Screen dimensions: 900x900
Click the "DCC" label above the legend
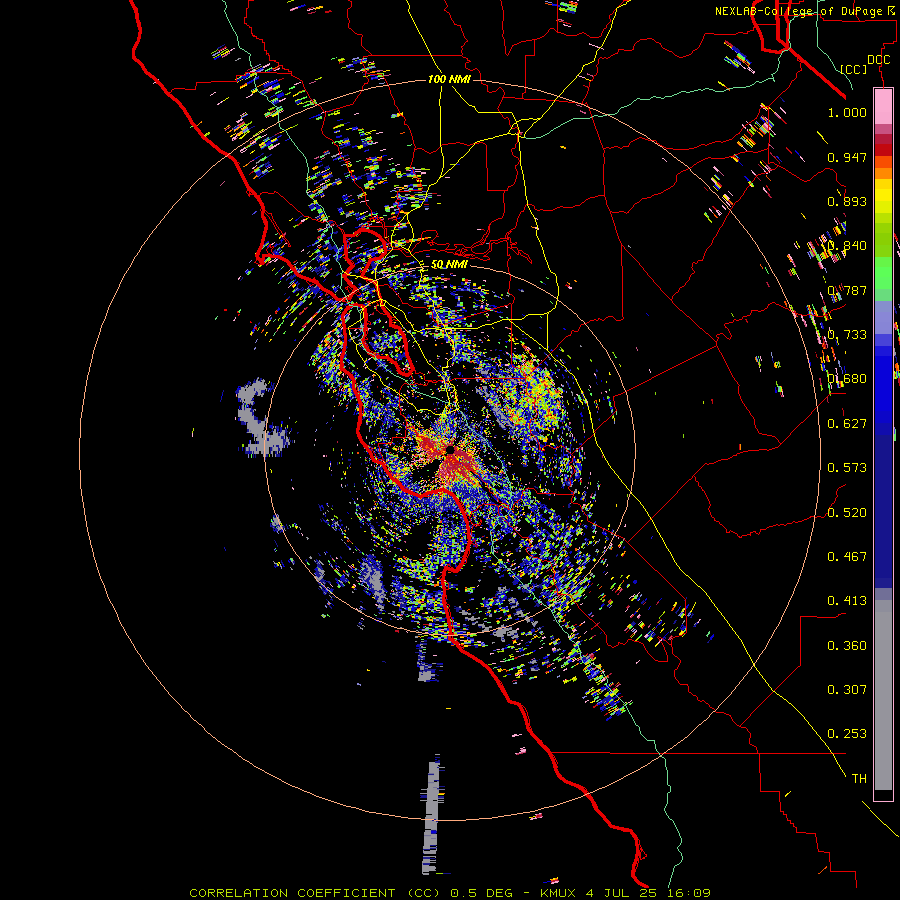(x=879, y=59)
